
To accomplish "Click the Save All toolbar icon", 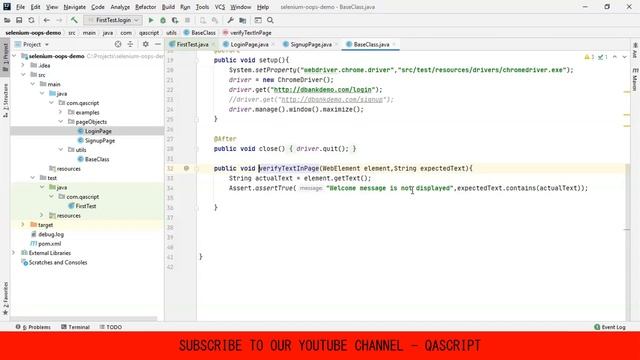I will click(19, 20).
